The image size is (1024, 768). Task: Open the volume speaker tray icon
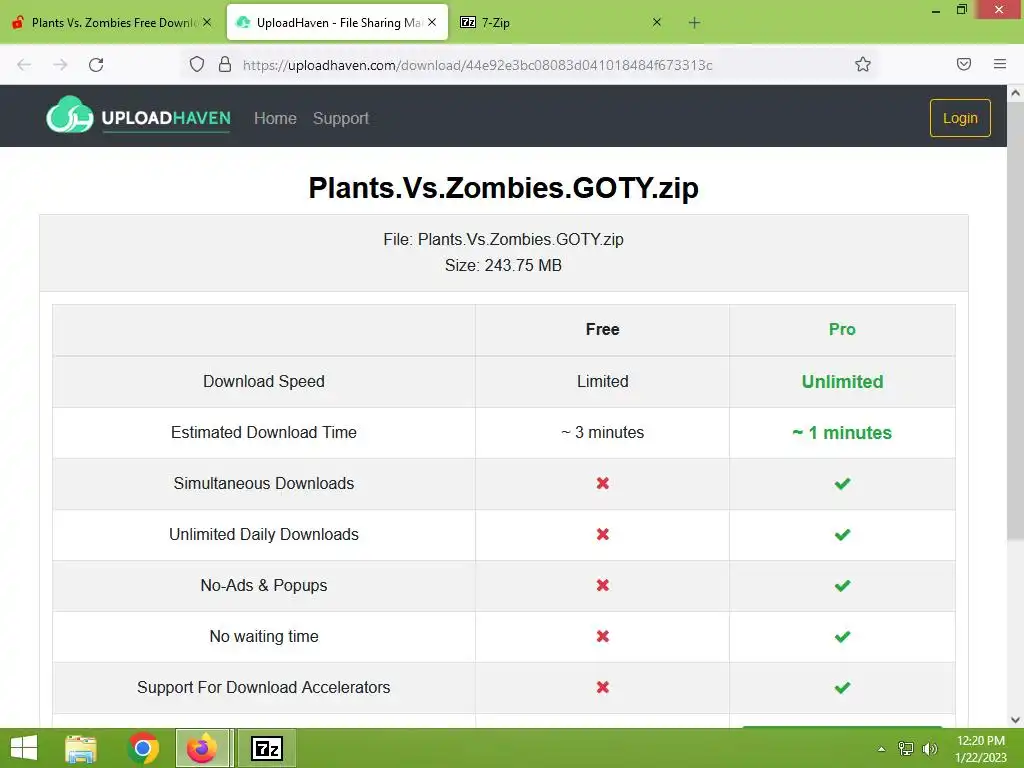click(x=930, y=748)
